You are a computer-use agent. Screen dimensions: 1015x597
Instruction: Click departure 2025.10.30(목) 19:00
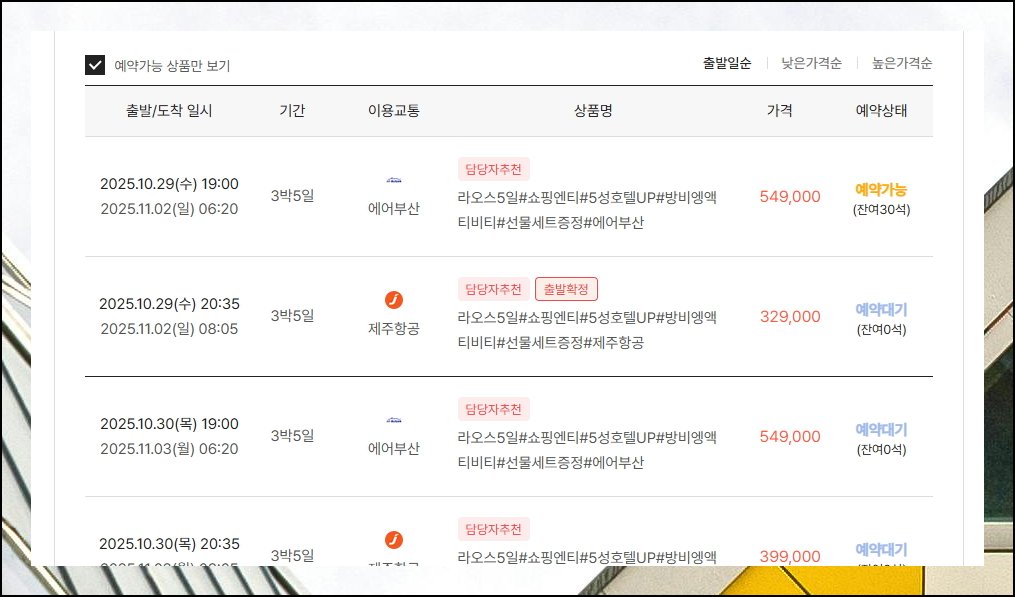click(x=169, y=424)
